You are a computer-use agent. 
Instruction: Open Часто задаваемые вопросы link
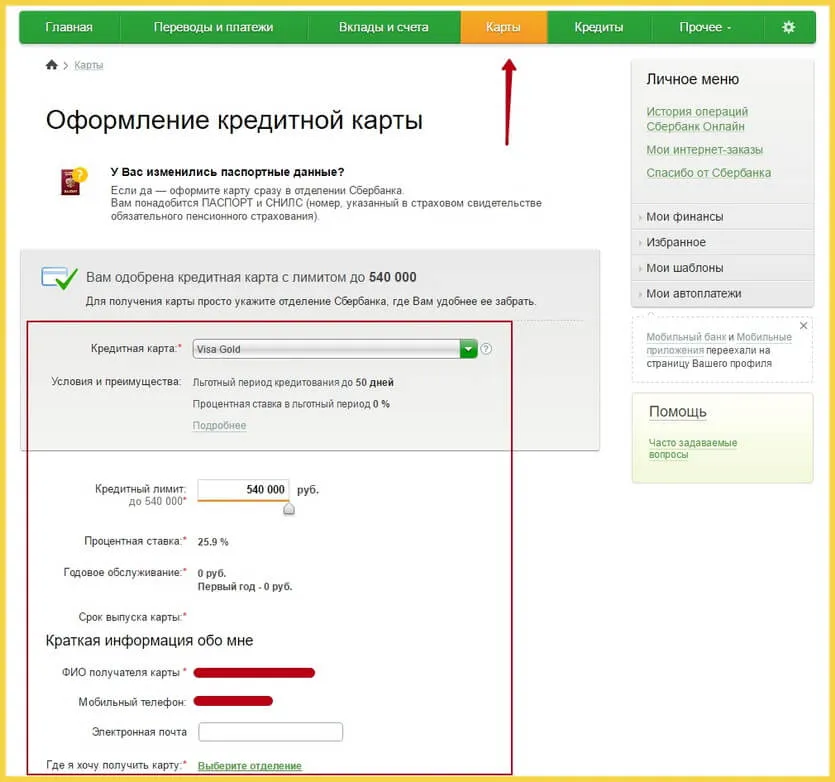coord(692,449)
